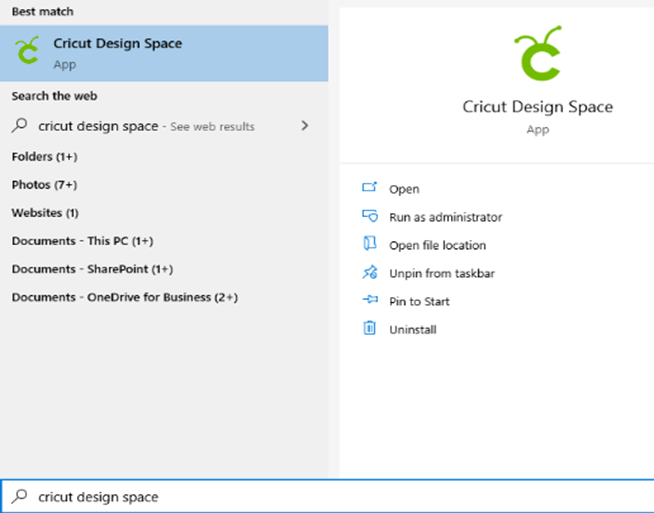
Task: Show Websites (1) results
Action: tap(45, 213)
